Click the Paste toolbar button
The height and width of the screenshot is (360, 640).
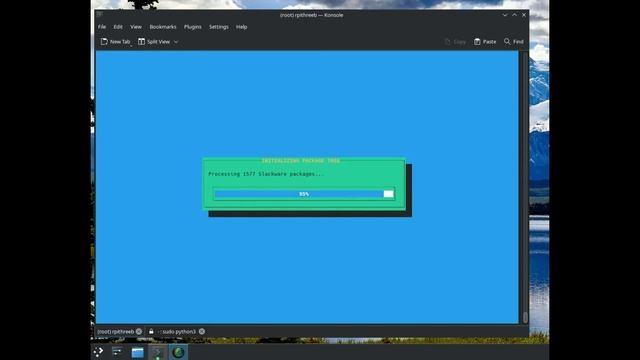[x=485, y=42]
